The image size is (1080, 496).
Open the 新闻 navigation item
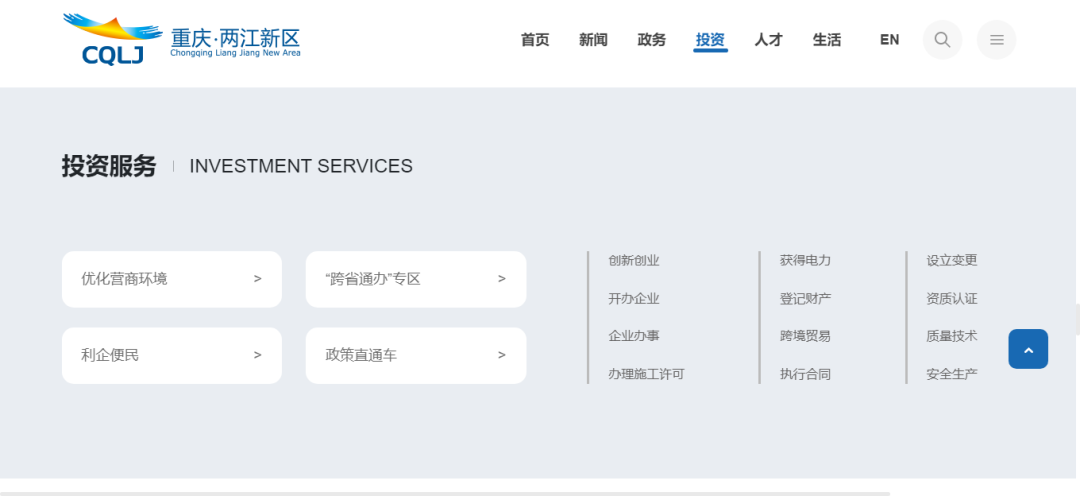[x=593, y=40]
